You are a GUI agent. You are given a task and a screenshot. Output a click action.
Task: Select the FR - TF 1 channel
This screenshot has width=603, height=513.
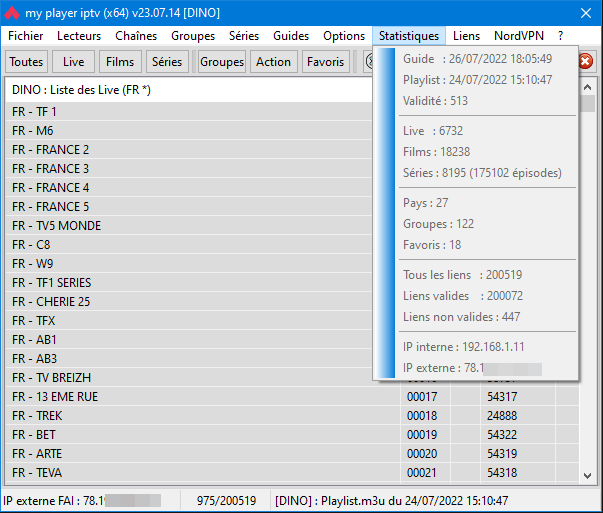(x=188, y=112)
